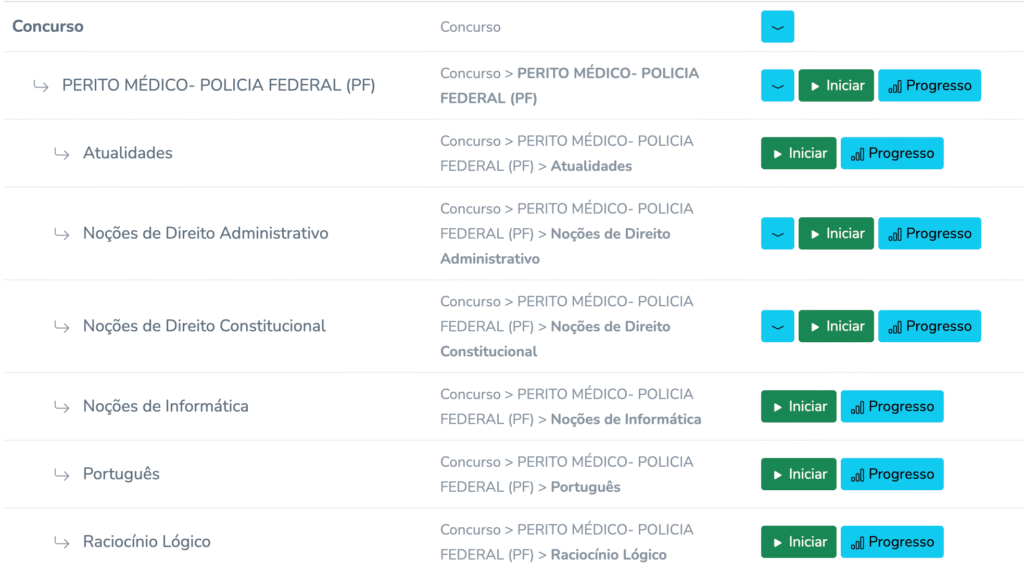The image size is (1024, 571).
Task: Collapse the PERITO MÉDICO- POLICIA FEDERAL chevron
Action: pyautogui.click(x=777, y=86)
